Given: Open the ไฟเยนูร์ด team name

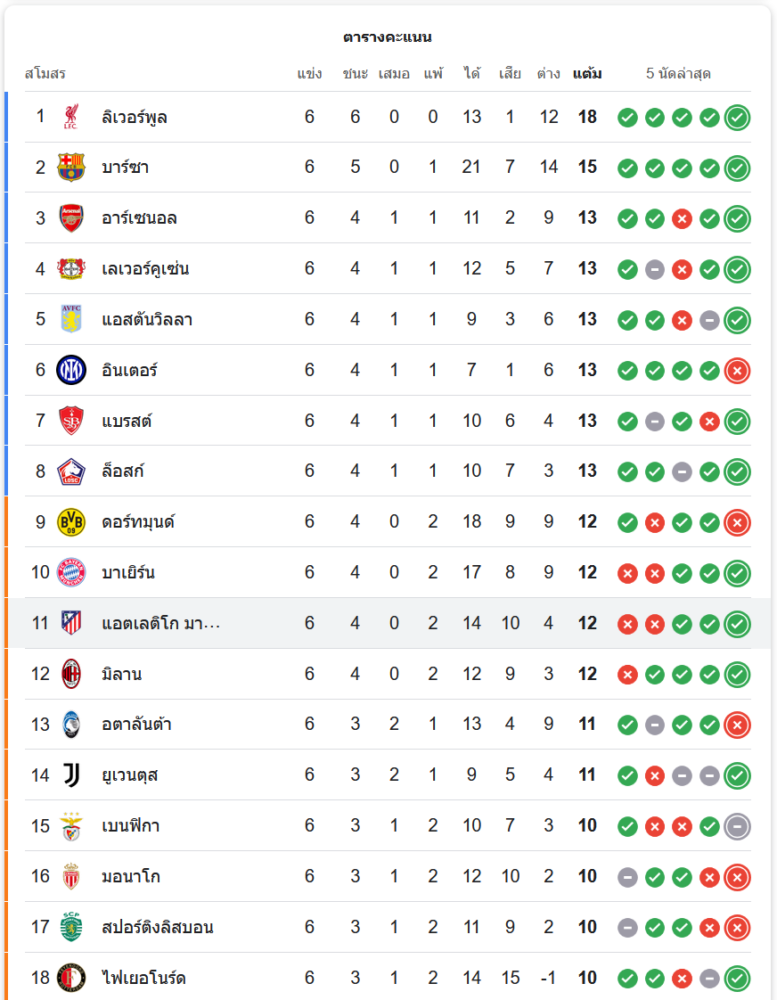Looking at the screenshot, I should 143,978.
